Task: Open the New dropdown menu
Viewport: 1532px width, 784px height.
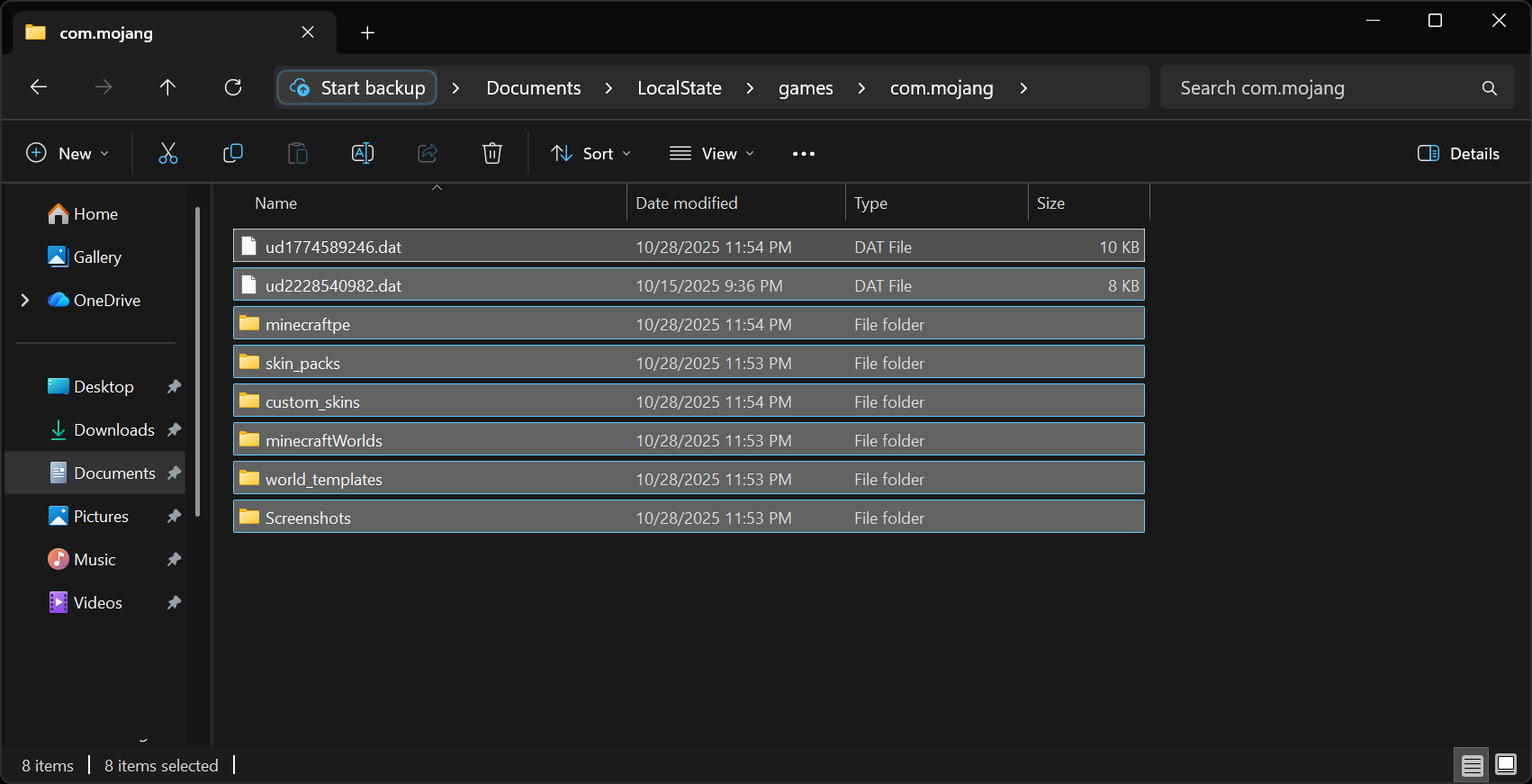Action: 68,153
